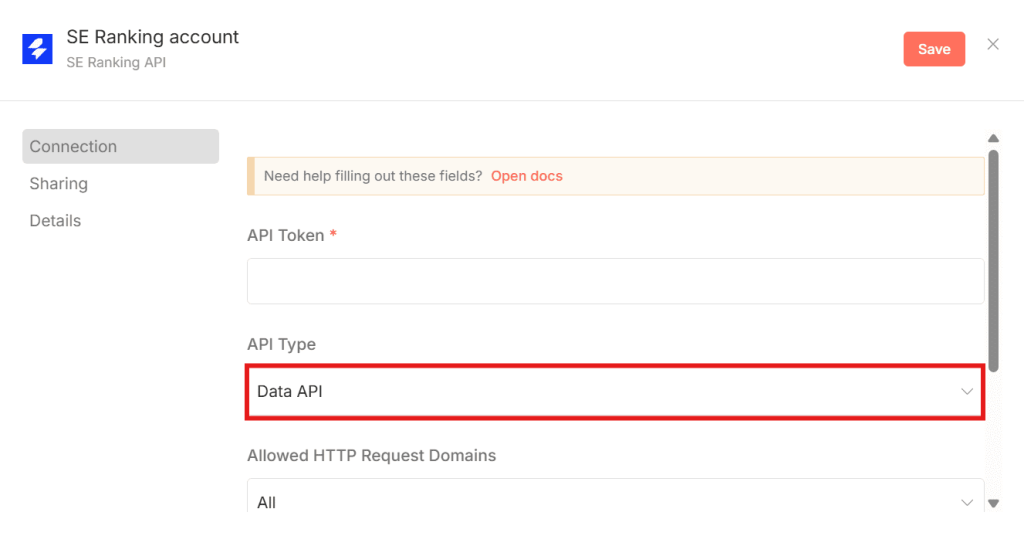Click the vertical scrollbar thumb
The image size is (1024, 536).
coord(992,260)
